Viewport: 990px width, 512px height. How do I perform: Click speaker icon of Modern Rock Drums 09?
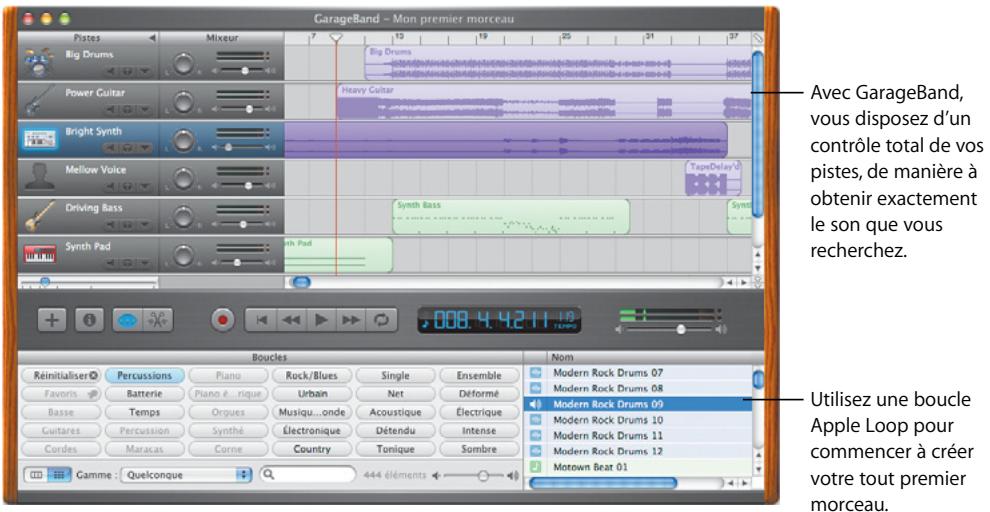[536, 404]
